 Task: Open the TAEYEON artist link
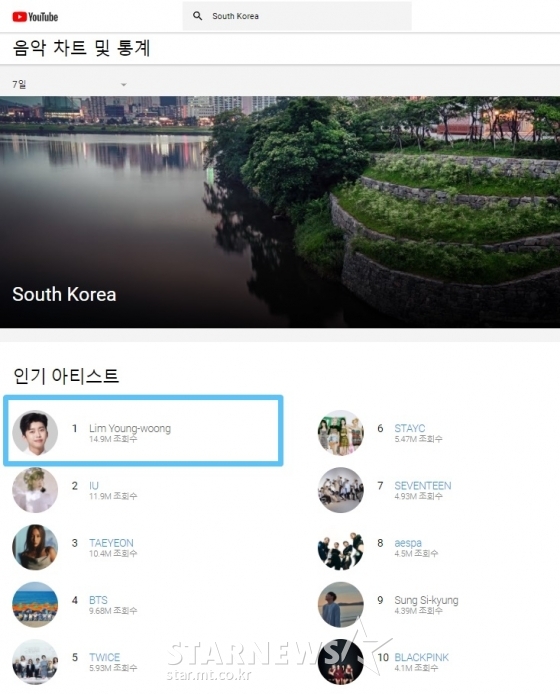click(x=111, y=543)
